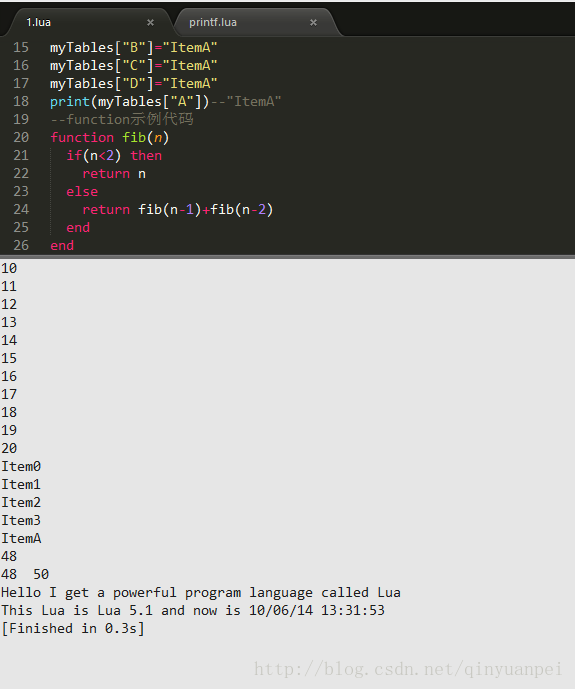
Task: Click the '48 50' output line
Action: pyautogui.click(x=25, y=575)
